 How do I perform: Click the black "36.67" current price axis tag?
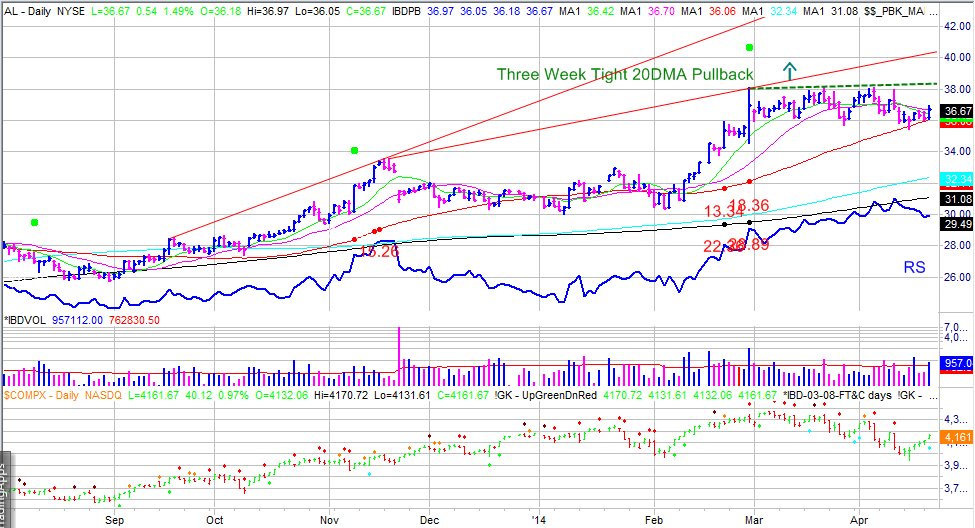tap(958, 111)
